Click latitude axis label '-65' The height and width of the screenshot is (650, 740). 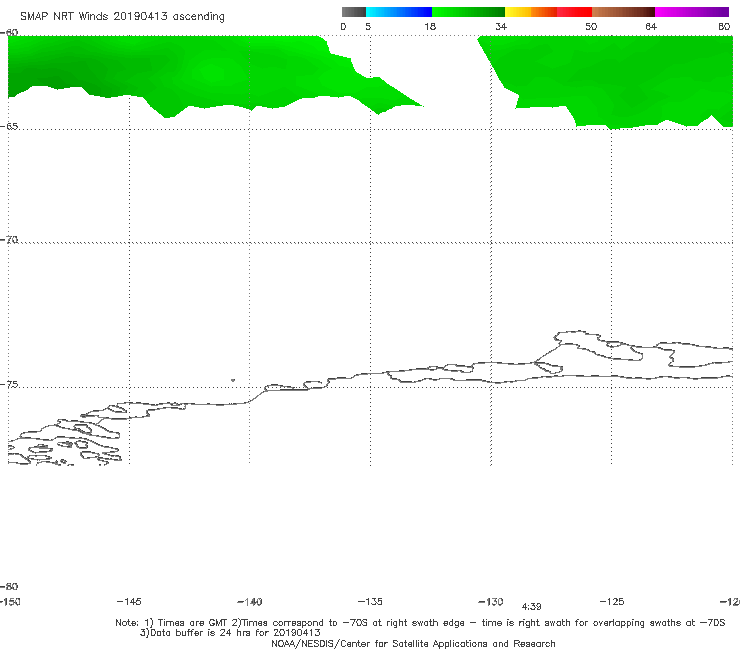pyautogui.click(x=9, y=127)
